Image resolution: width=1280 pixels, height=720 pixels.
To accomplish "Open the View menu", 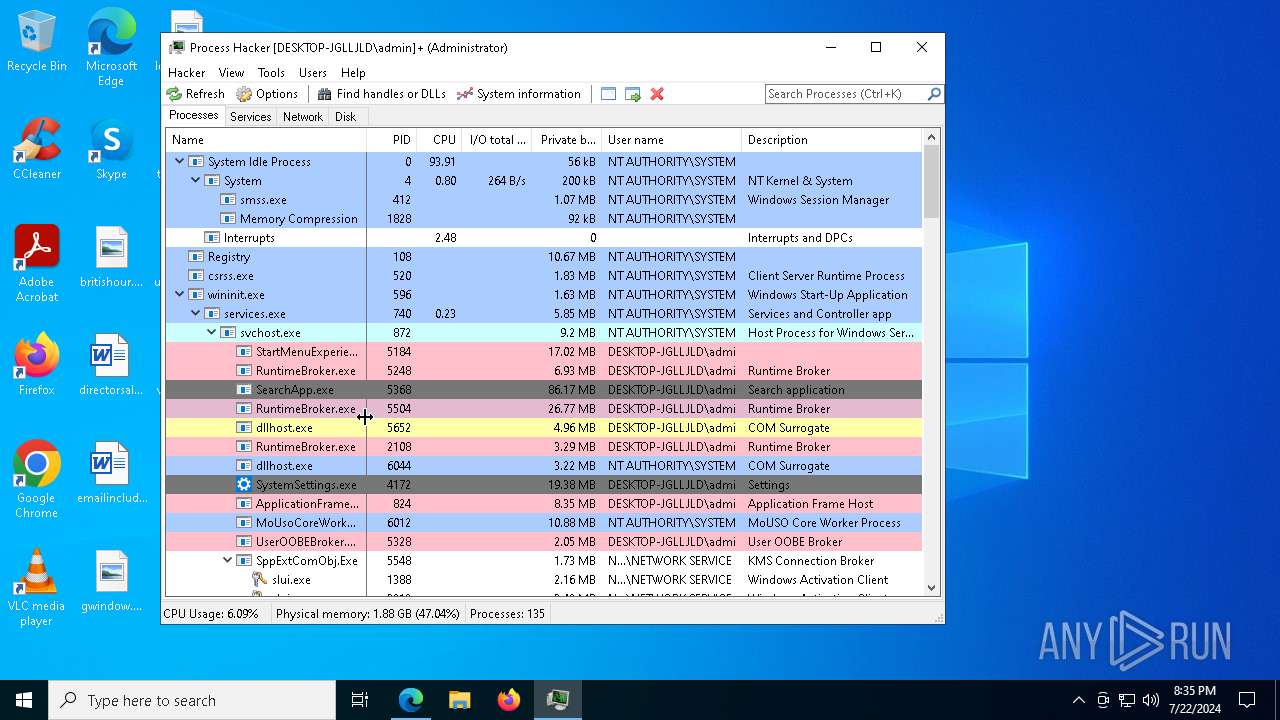I will coord(231,73).
